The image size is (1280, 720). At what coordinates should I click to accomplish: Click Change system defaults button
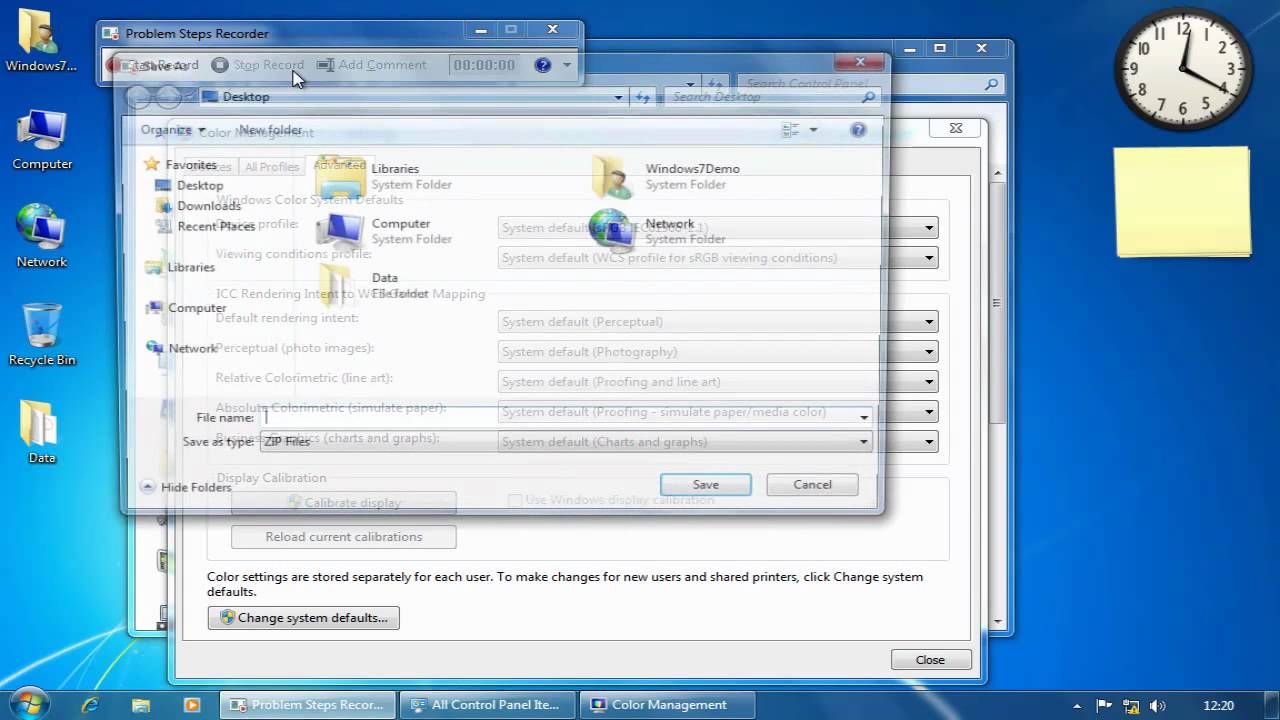[x=304, y=618]
